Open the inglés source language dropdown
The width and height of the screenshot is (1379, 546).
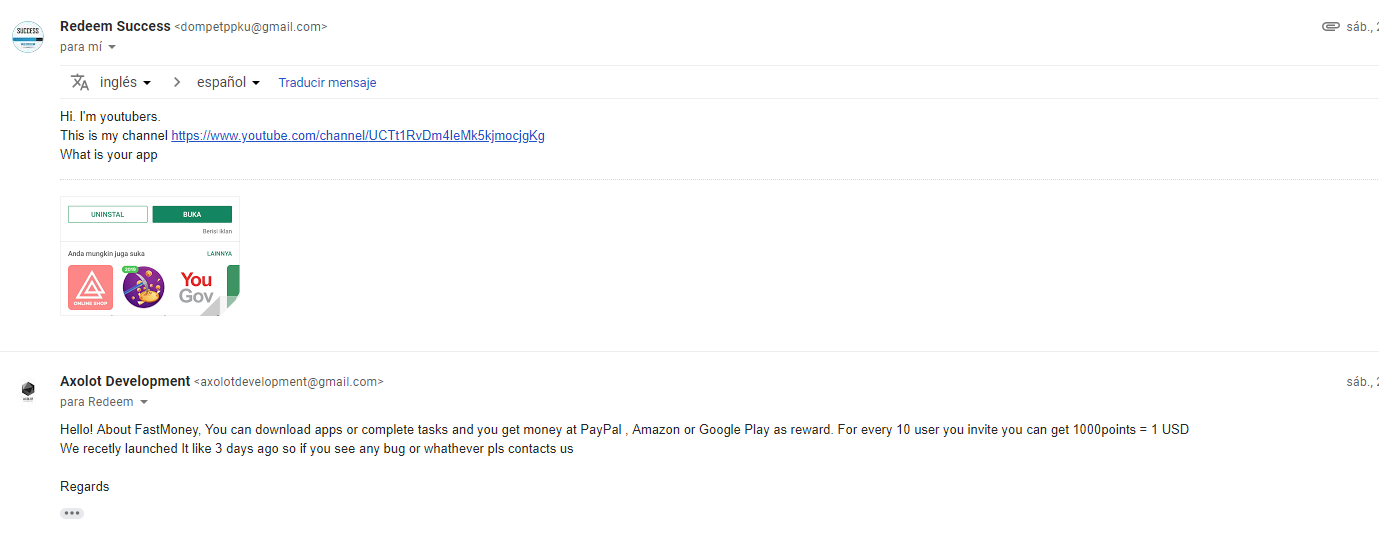pos(125,82)
